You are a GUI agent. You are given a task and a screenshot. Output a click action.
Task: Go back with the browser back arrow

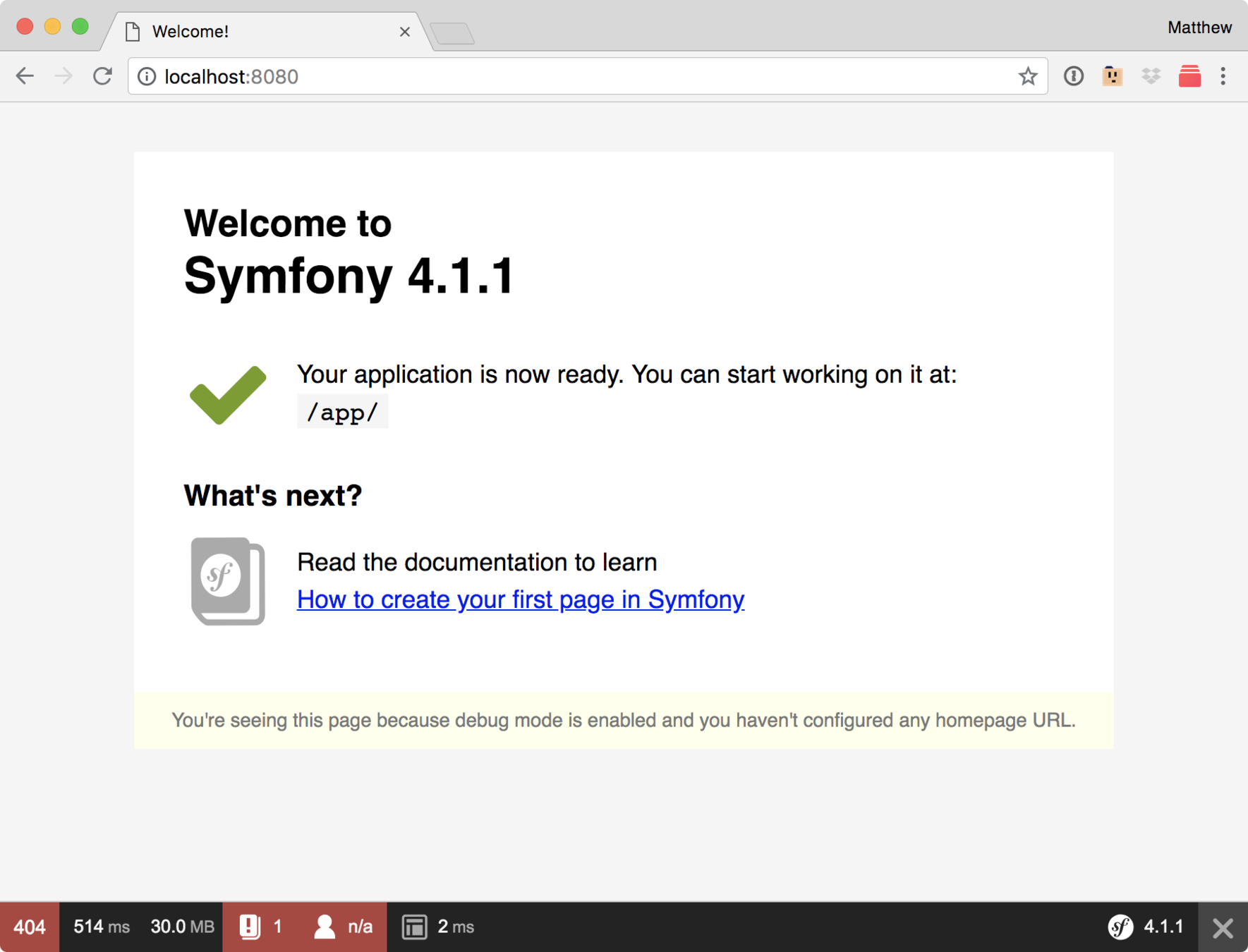(25, 76)
